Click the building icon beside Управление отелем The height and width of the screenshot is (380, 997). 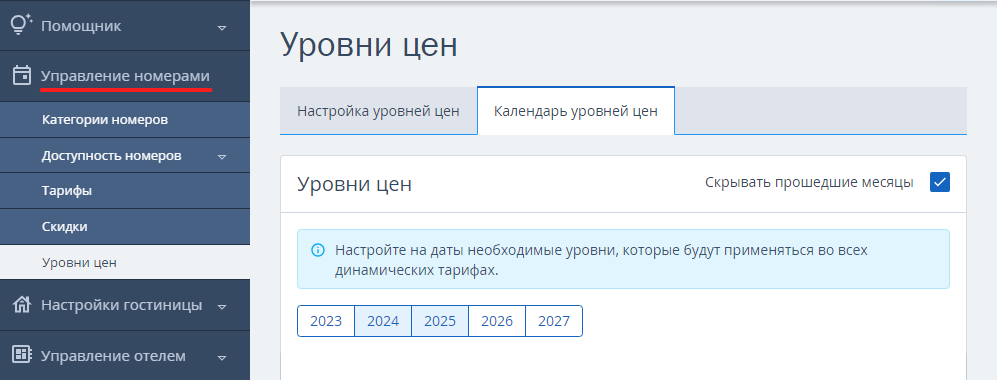[22, 355]
